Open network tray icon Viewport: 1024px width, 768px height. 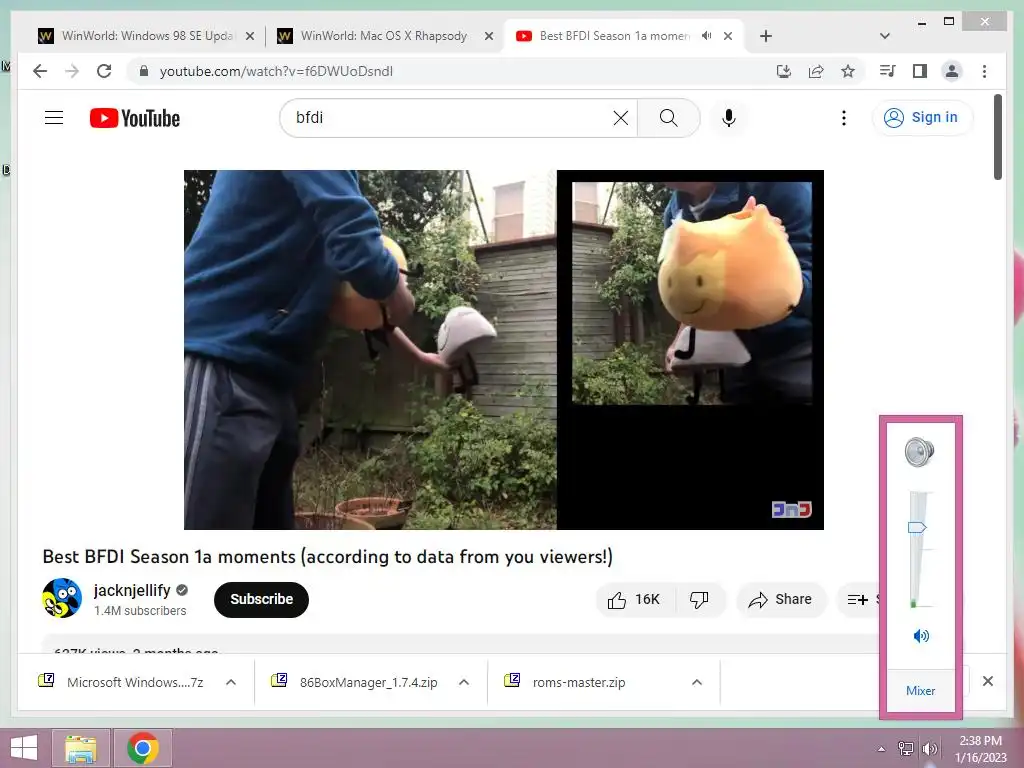pos(905,748)
